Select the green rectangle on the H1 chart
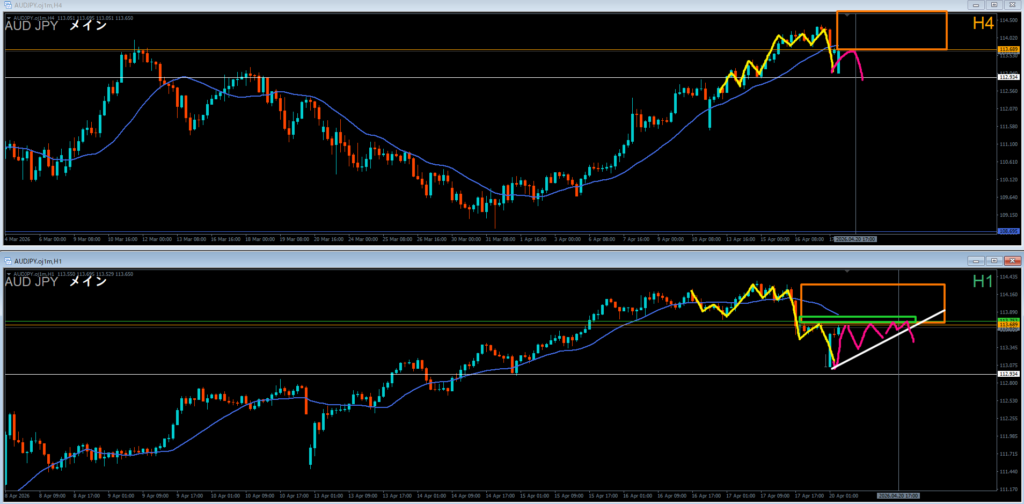Viewport: 1024px width, 504px height. 857,318
